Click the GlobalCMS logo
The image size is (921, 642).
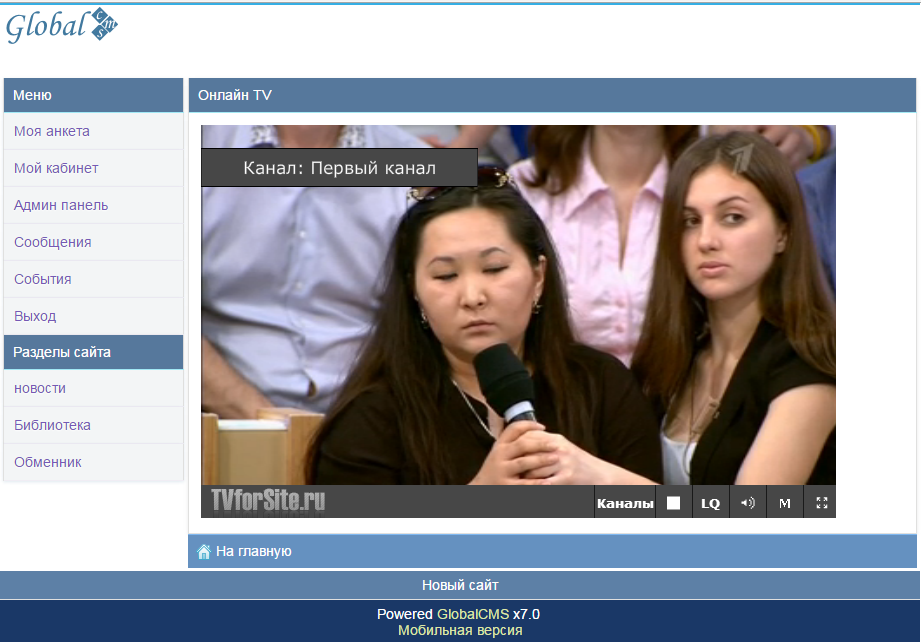(62, 26)
